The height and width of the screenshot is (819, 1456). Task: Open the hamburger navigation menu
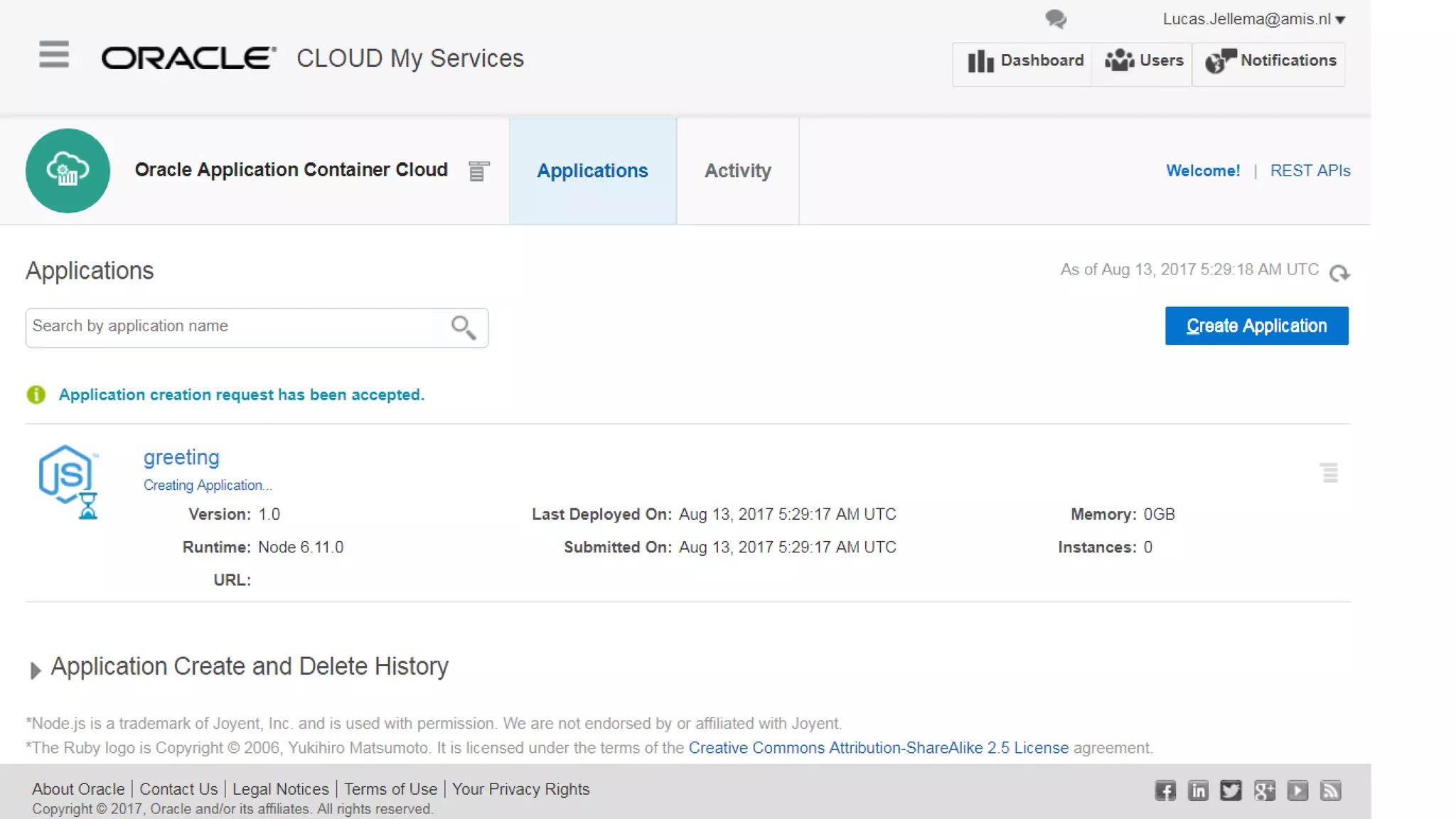point(54,54)
